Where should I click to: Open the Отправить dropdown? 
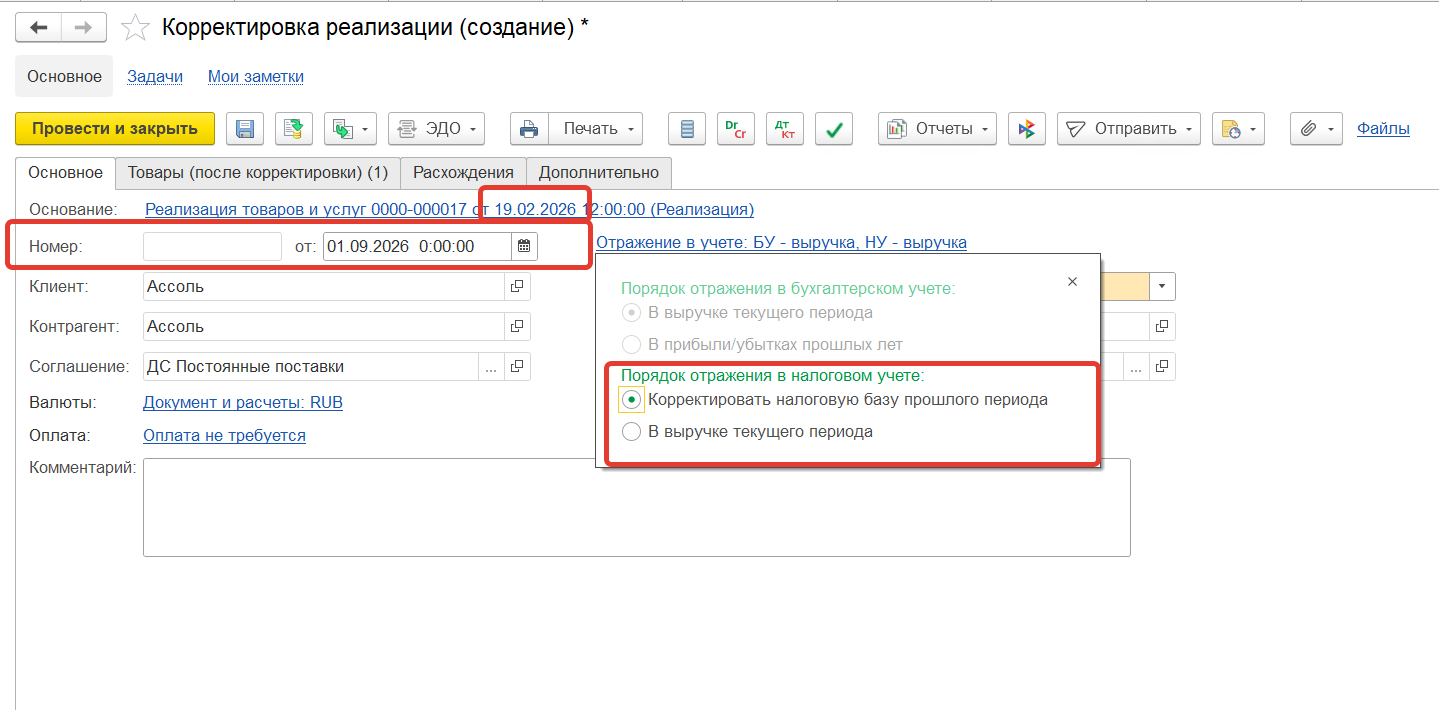(1128, 129)
